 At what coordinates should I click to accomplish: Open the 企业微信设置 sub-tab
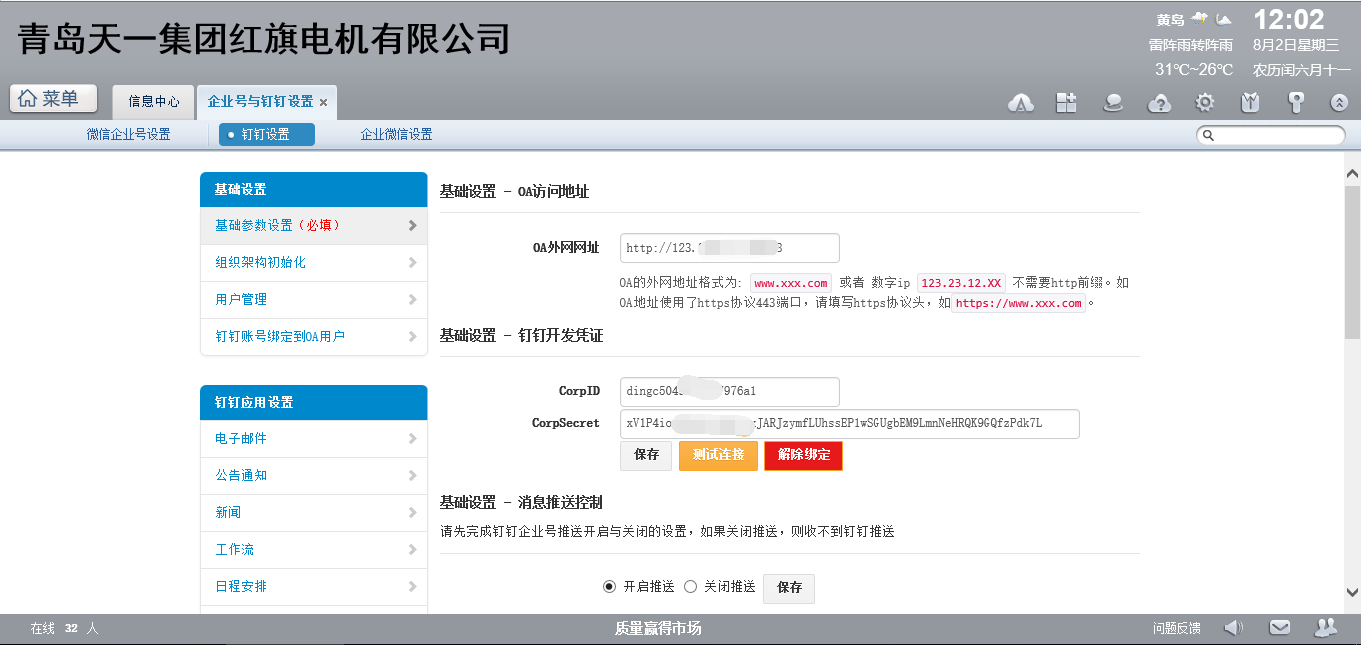pos(396,134)
